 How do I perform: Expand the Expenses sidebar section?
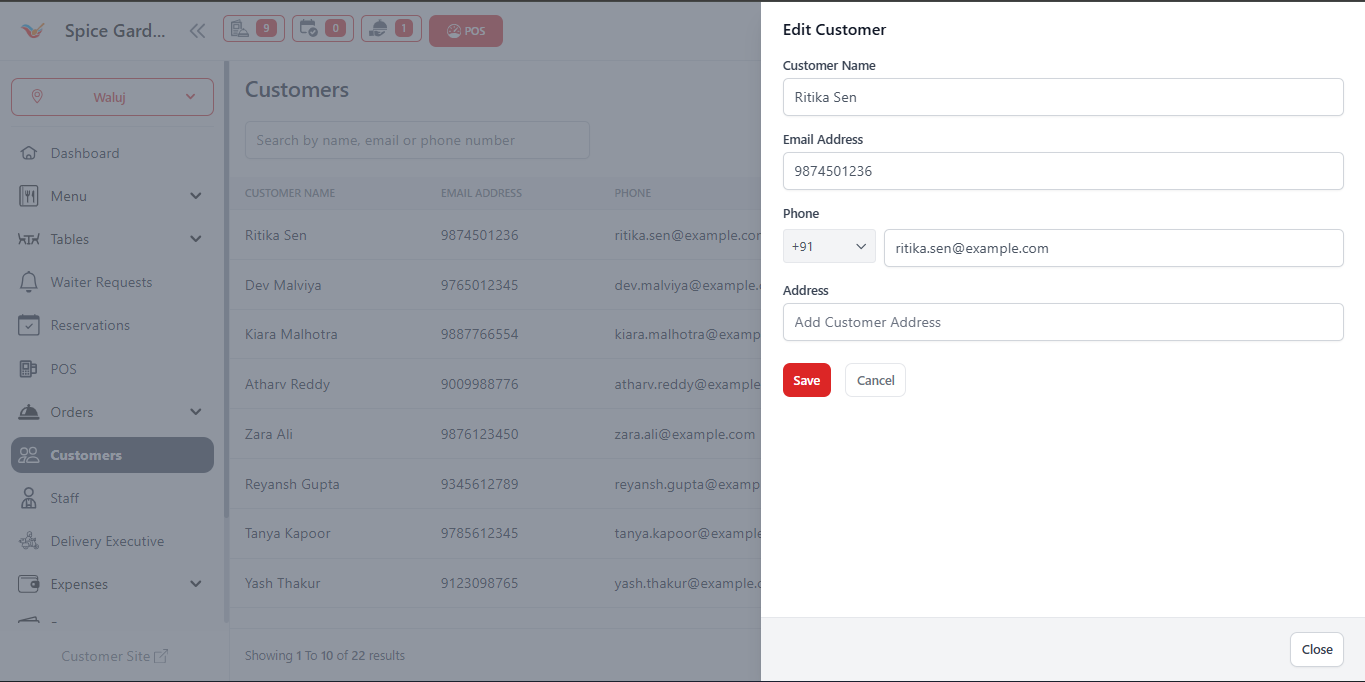point(112,583)
